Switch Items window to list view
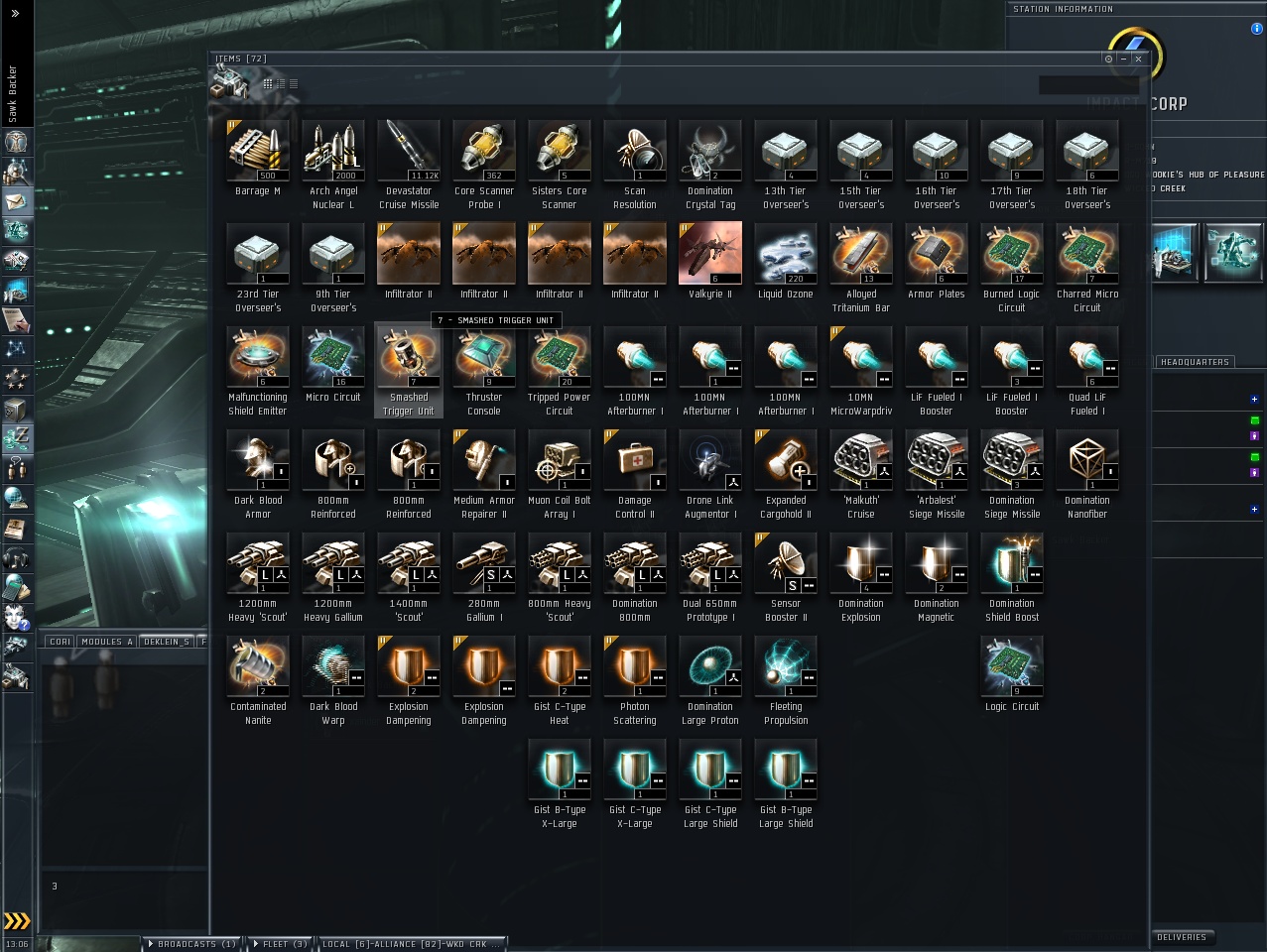1267x952 pixels. pos(294,84)
